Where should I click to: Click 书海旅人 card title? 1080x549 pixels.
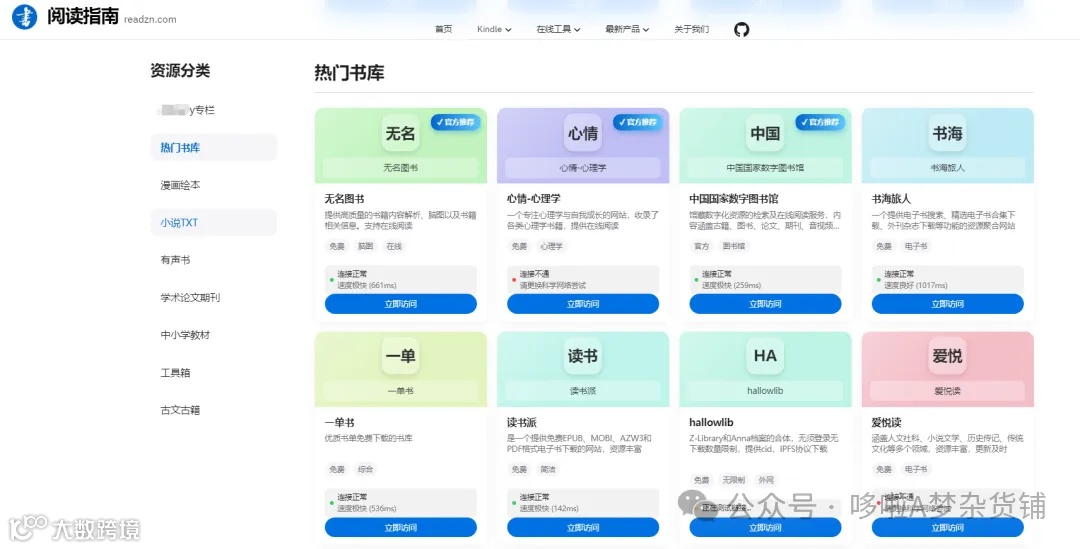(x=891, y=198)
